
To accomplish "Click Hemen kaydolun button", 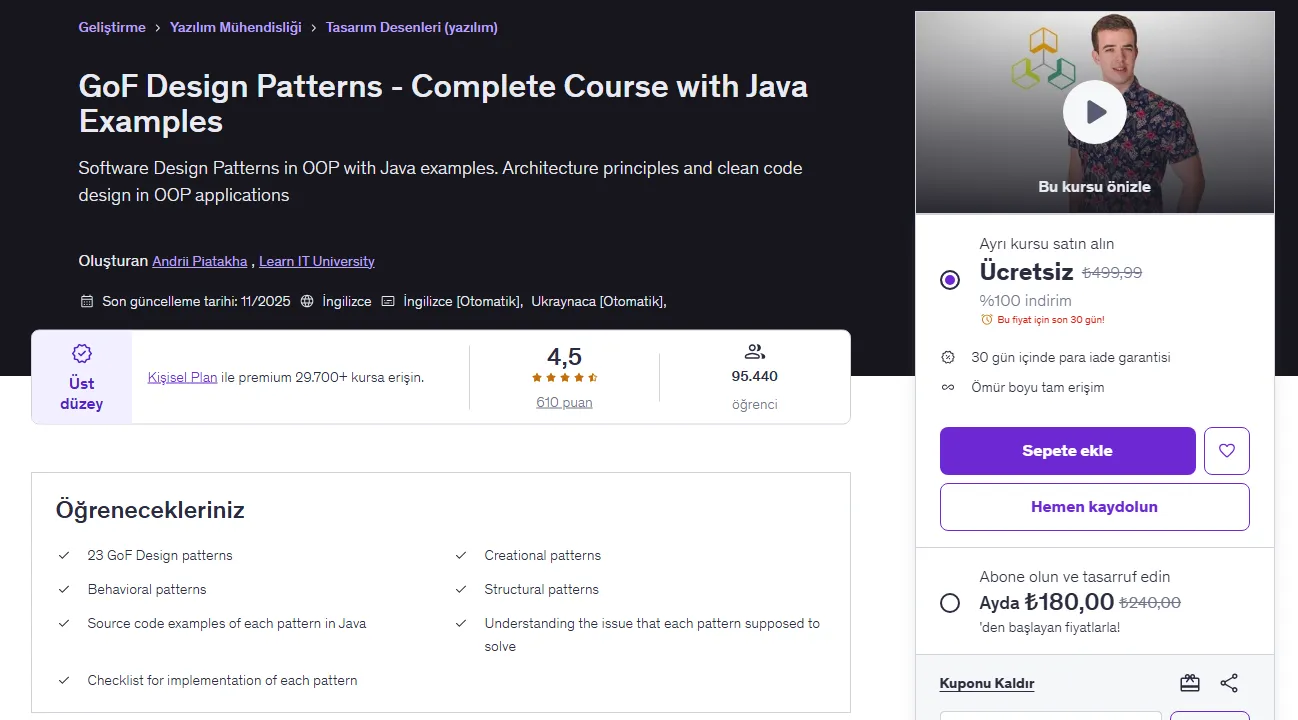I will click(x=1094, y=507).
